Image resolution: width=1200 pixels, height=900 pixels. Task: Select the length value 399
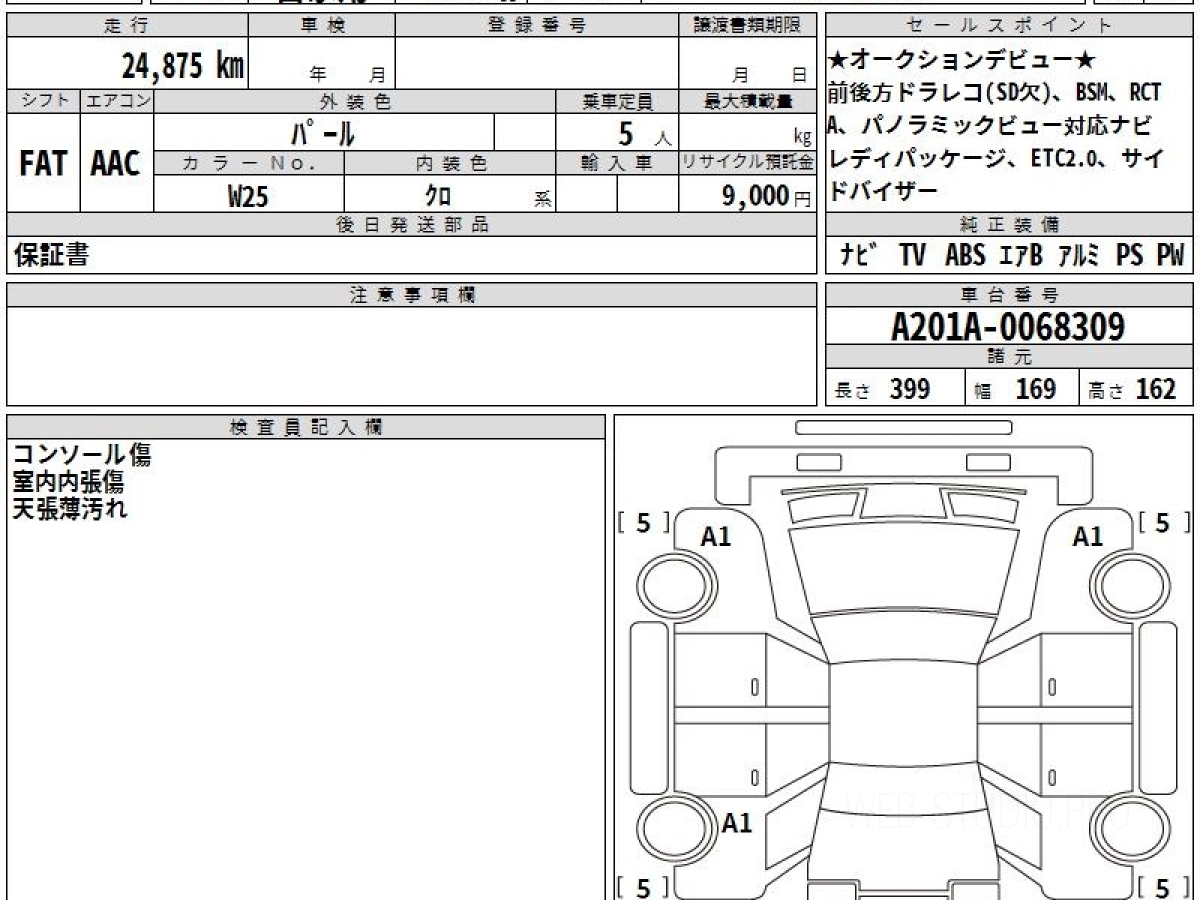(x=910, y=389)
